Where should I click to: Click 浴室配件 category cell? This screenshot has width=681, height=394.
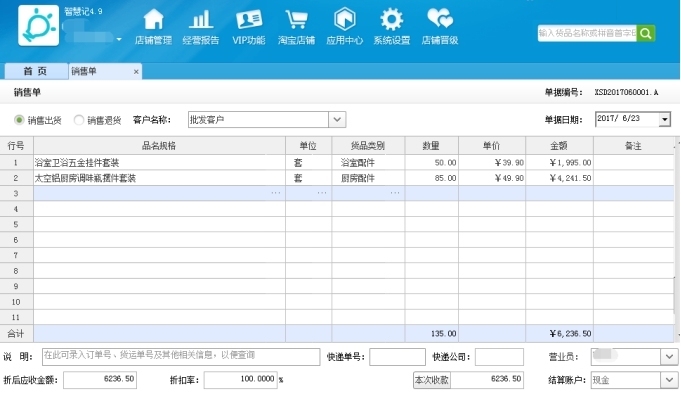tap(368, 163)
